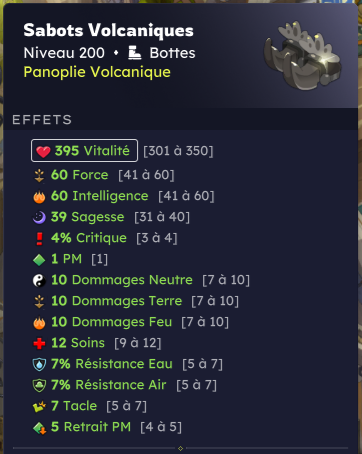The image size is (362, 454).
Task: Click the red heart Vitalité icon
Action: [x=43, y=151]
